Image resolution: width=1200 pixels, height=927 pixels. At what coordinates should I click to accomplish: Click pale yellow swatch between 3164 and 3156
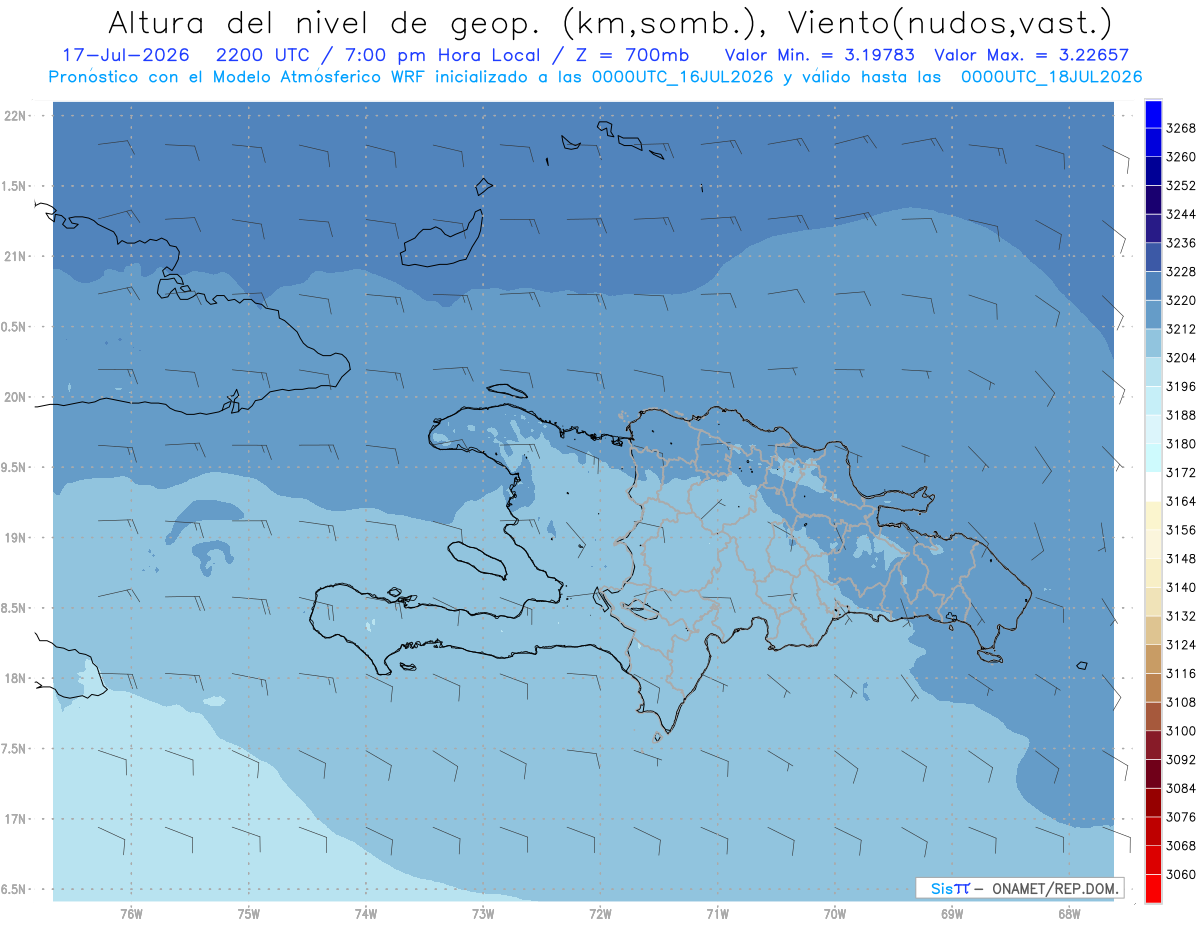click(1153, 516)
